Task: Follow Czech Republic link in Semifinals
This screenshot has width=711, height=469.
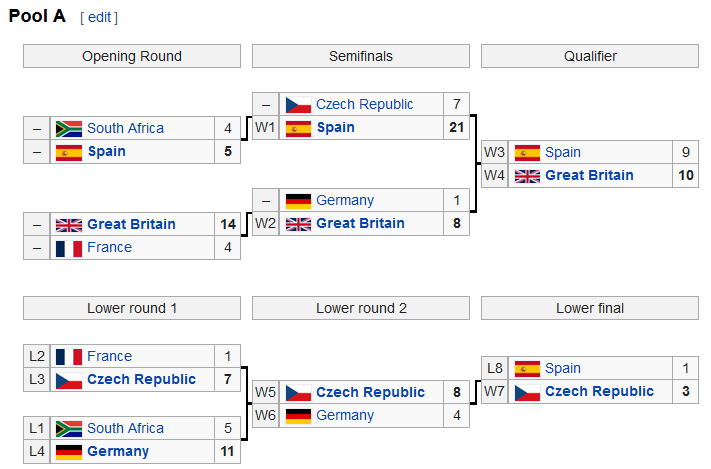Action: coord(364,104)
